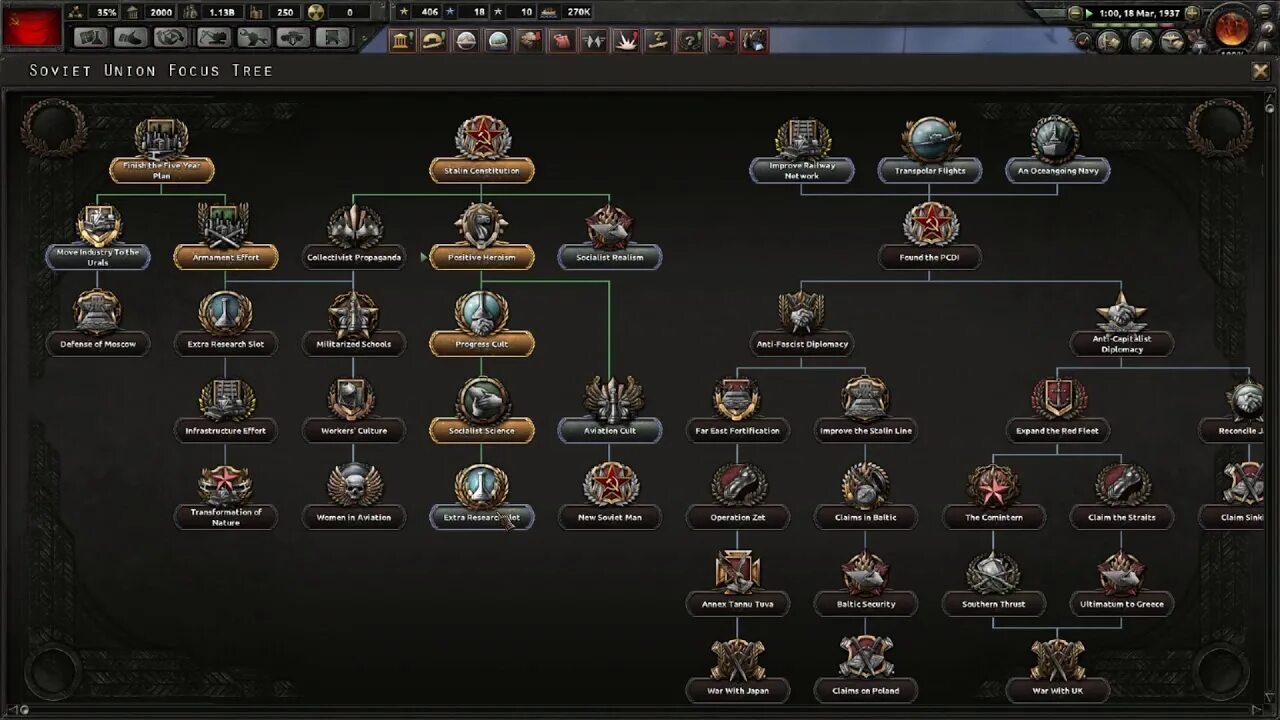Select the naval map mode icon
The width and height of the screenshot is (1280, 720).
coord(1141,42)
